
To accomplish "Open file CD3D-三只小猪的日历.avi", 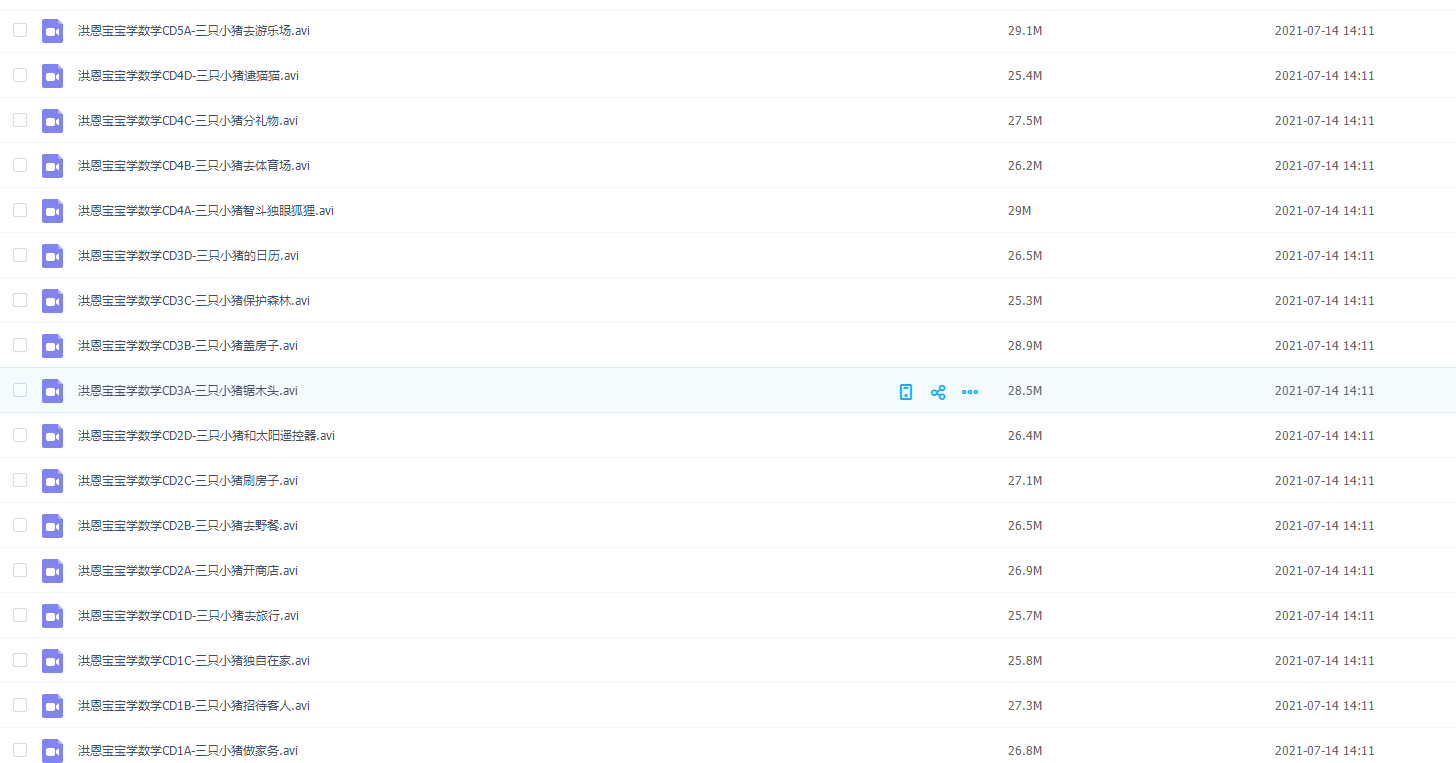I will click(188, 256).
